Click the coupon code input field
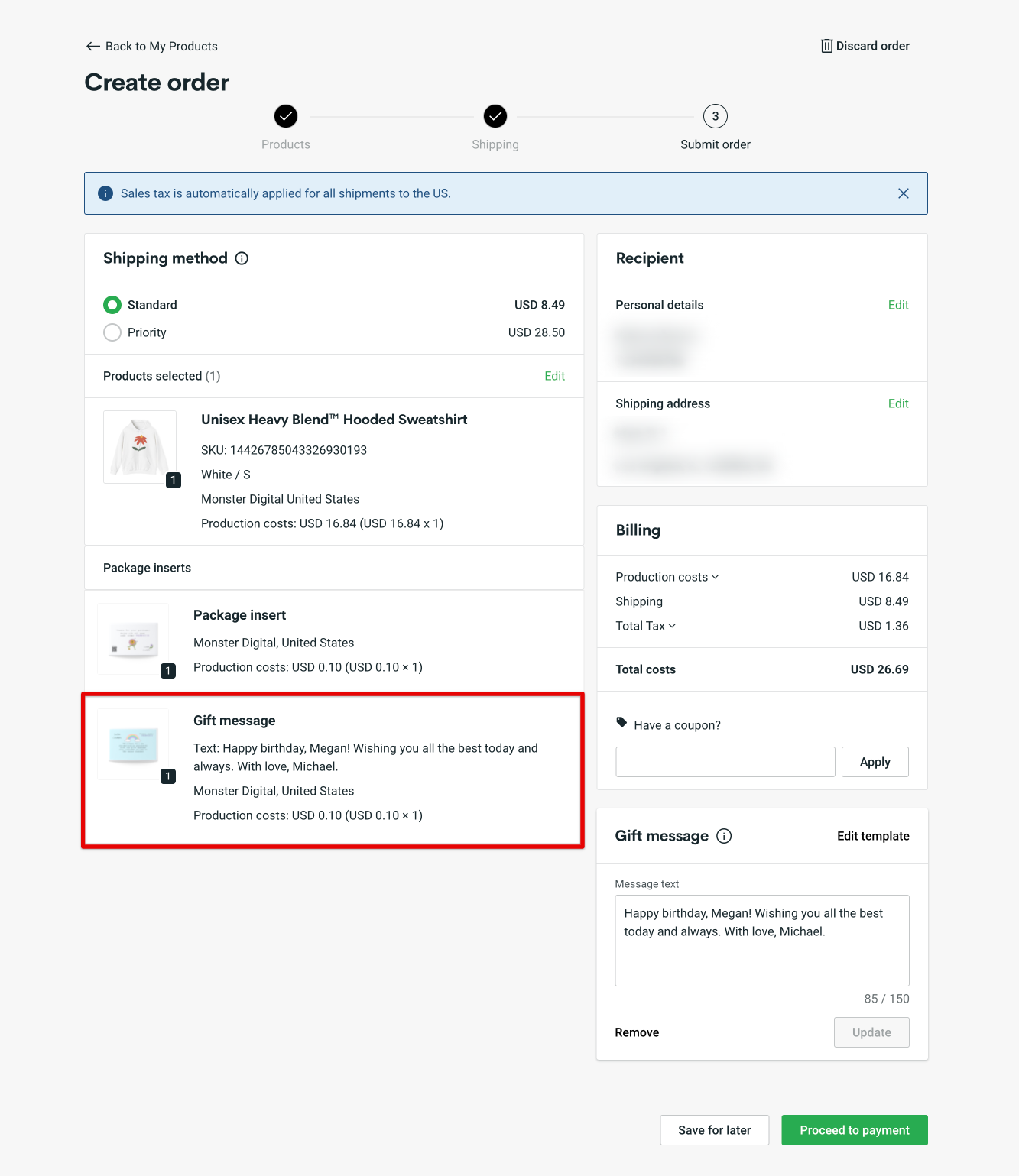 [724, 761]
